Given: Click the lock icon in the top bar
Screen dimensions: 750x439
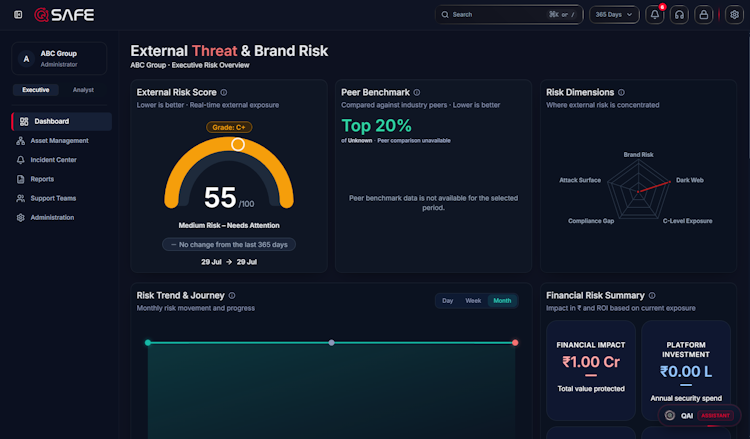Looking at the screenshot, I should [x=704, y=15].
